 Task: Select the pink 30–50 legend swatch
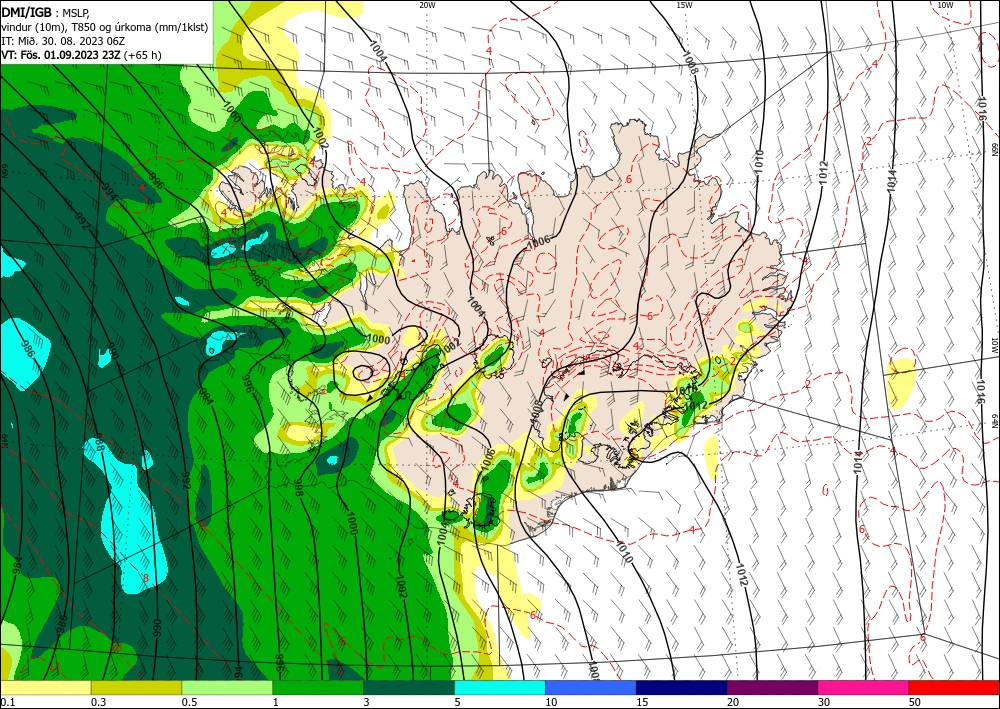click(864, 687)
